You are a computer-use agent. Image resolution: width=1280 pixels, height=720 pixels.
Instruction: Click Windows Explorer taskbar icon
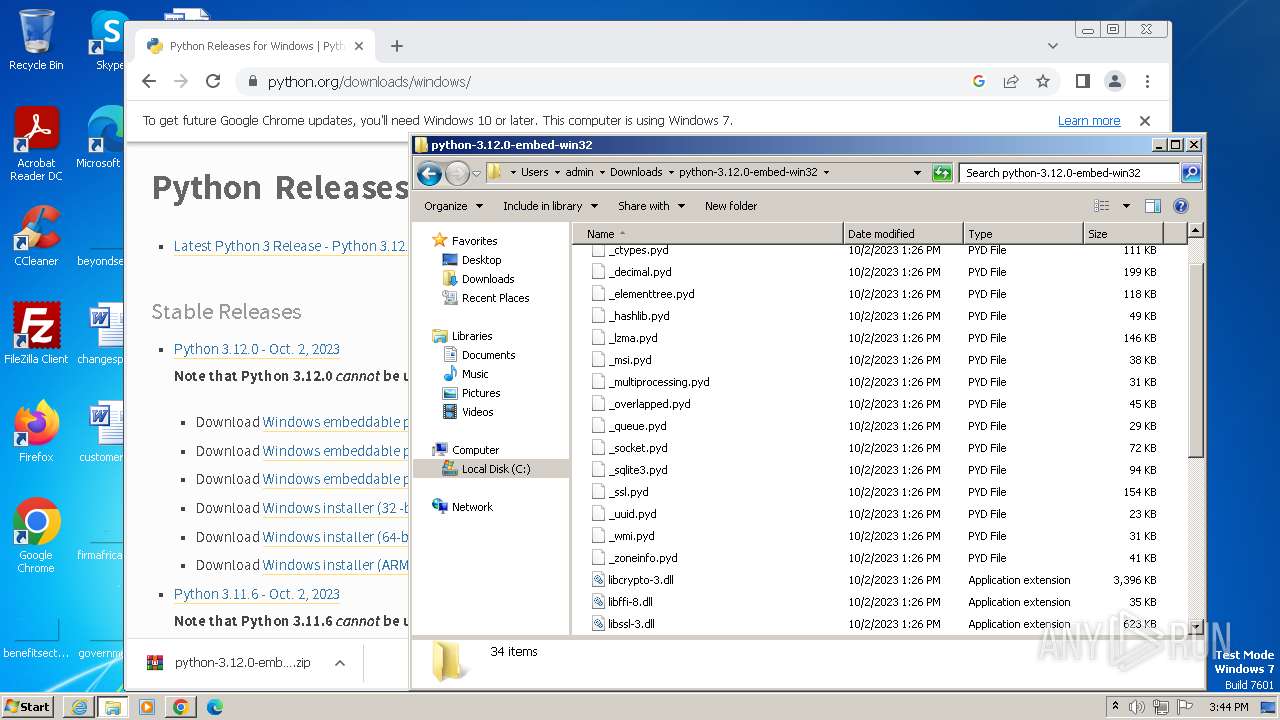[x=112, y=707]
